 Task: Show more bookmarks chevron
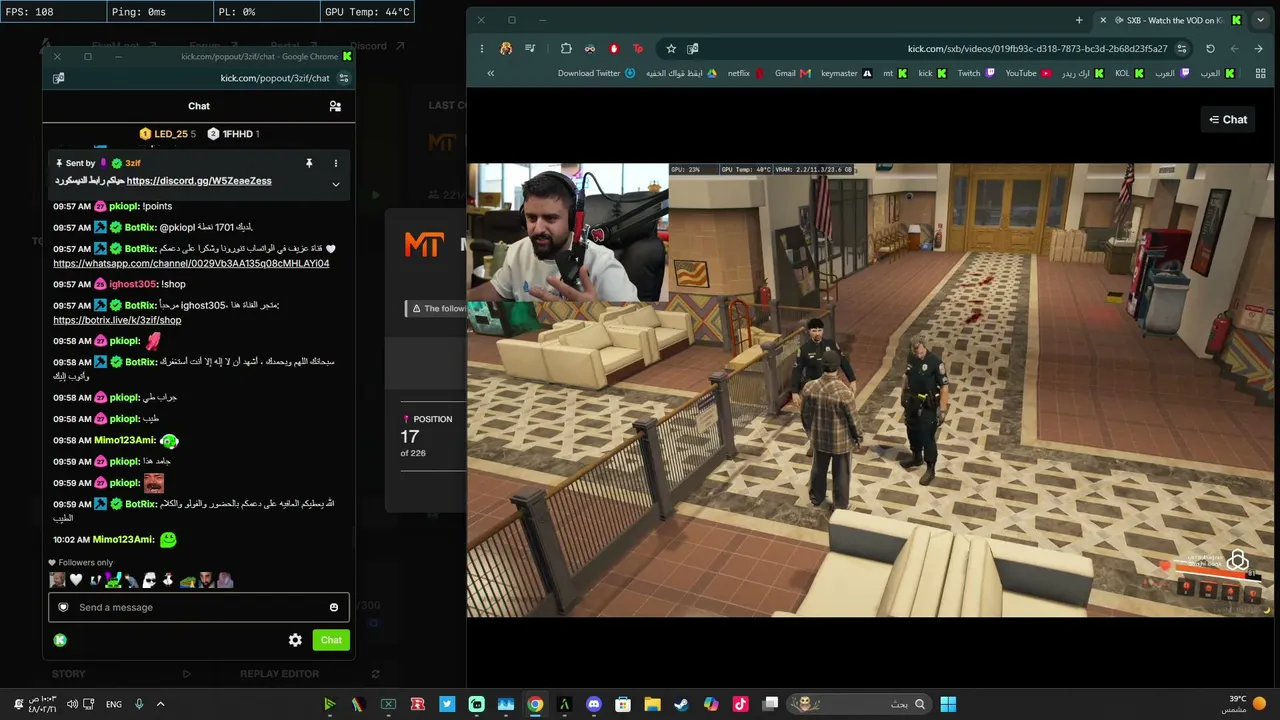[490, 73]
